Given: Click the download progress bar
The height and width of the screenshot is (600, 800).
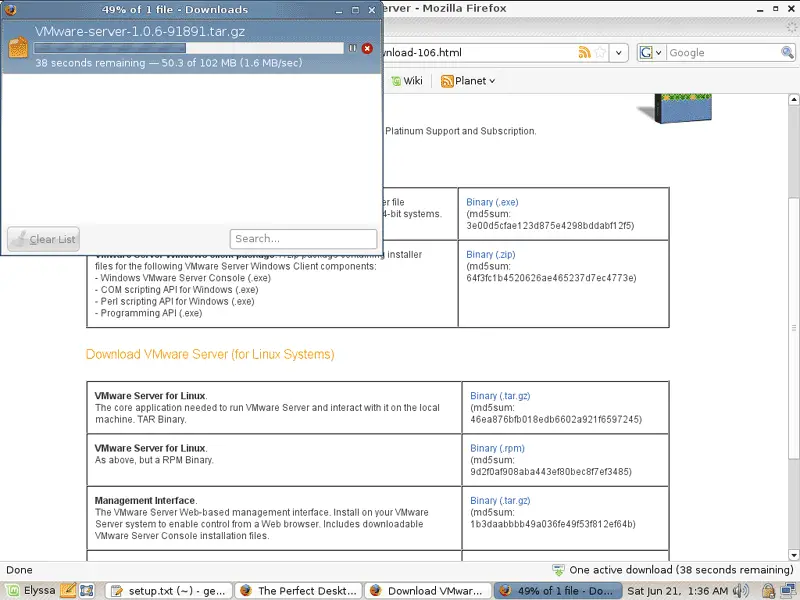Looking at the screenshot, I should 188,48.
